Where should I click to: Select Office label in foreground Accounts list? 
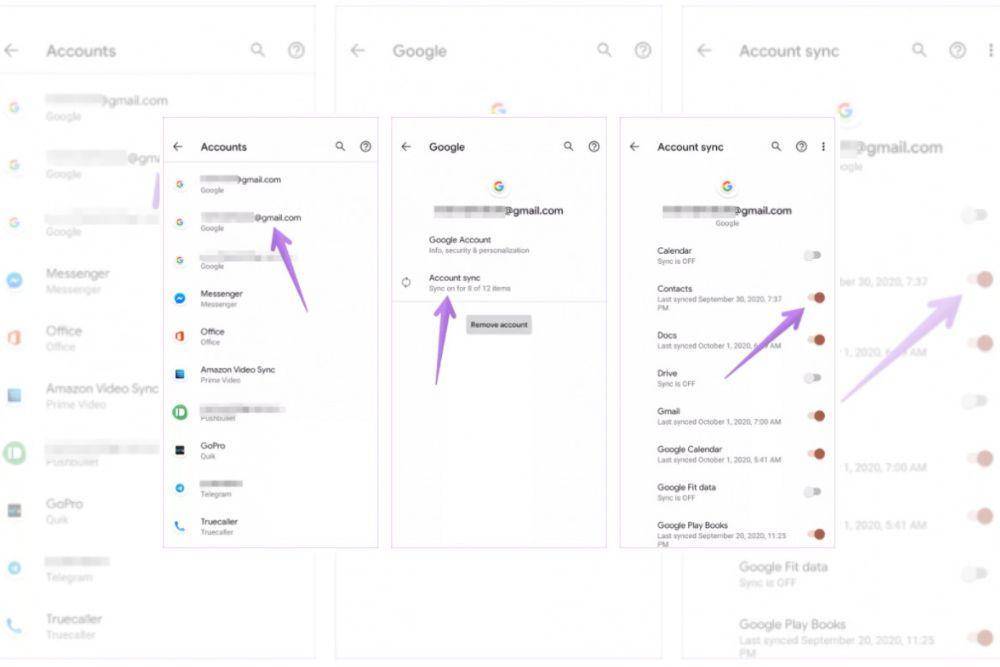tap(212, 332)
